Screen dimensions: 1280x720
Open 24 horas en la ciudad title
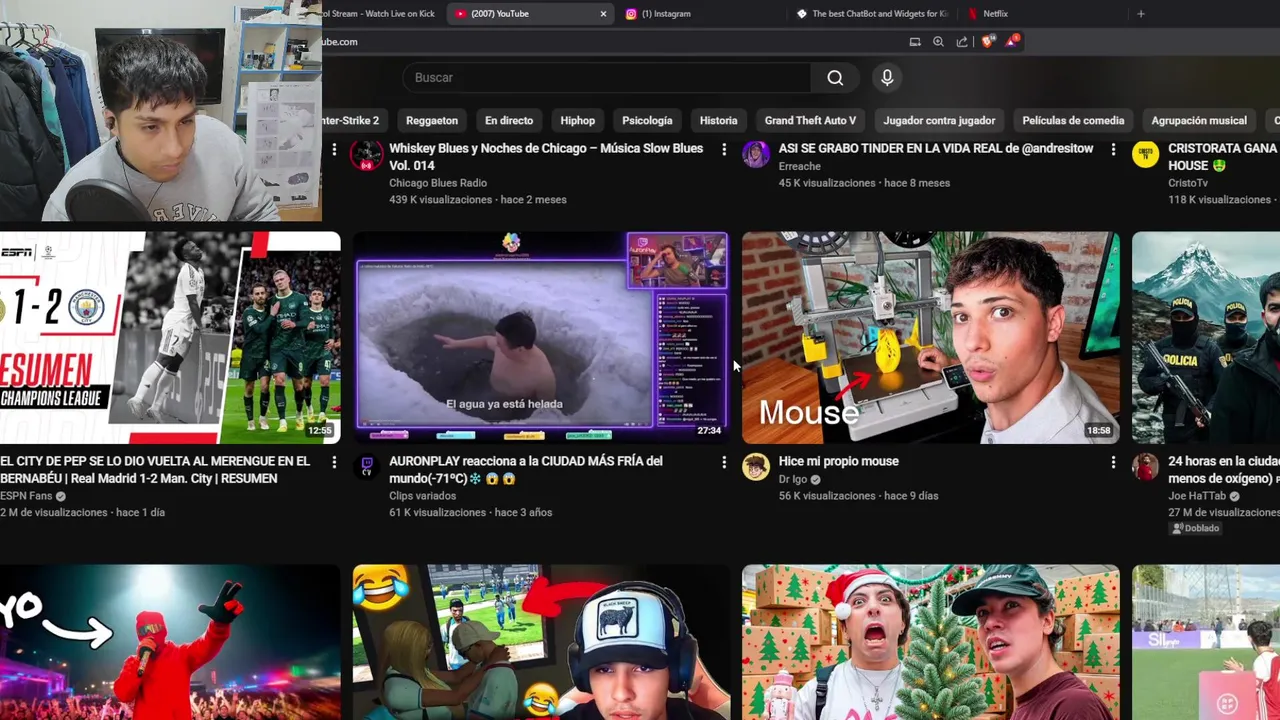coord(1224,470)
